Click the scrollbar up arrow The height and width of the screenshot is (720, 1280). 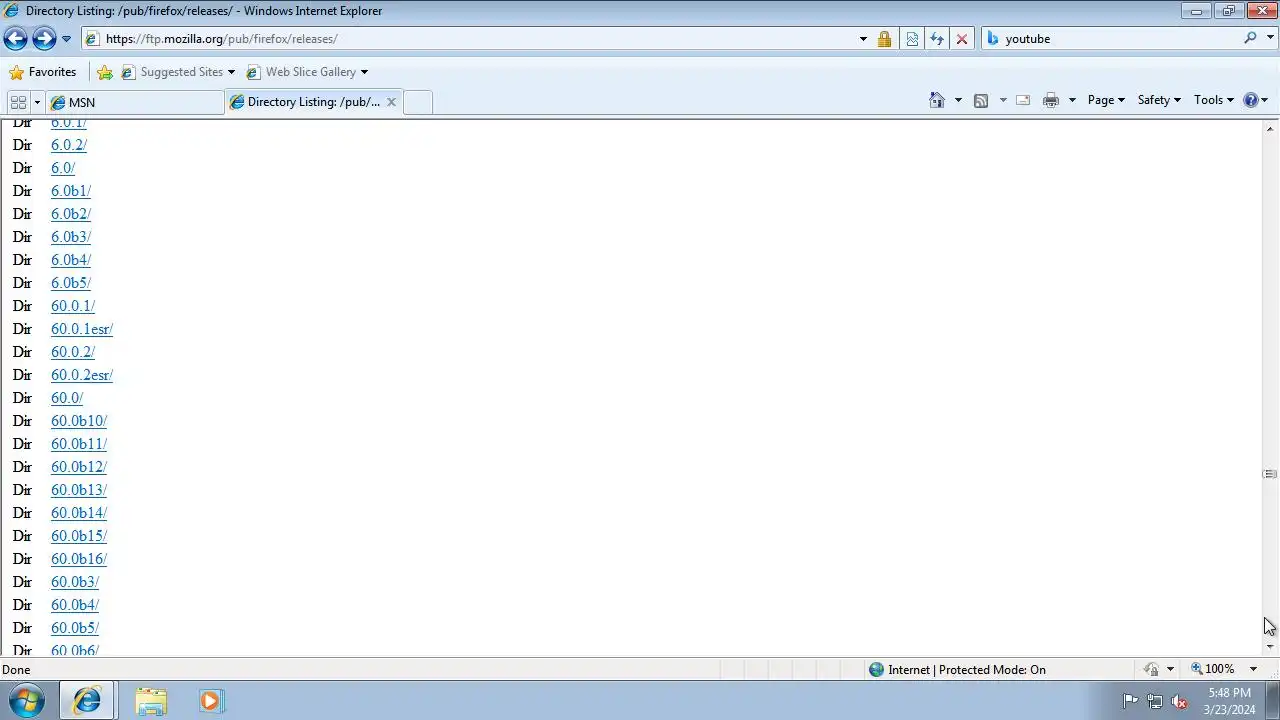(x=1270, y=128)
